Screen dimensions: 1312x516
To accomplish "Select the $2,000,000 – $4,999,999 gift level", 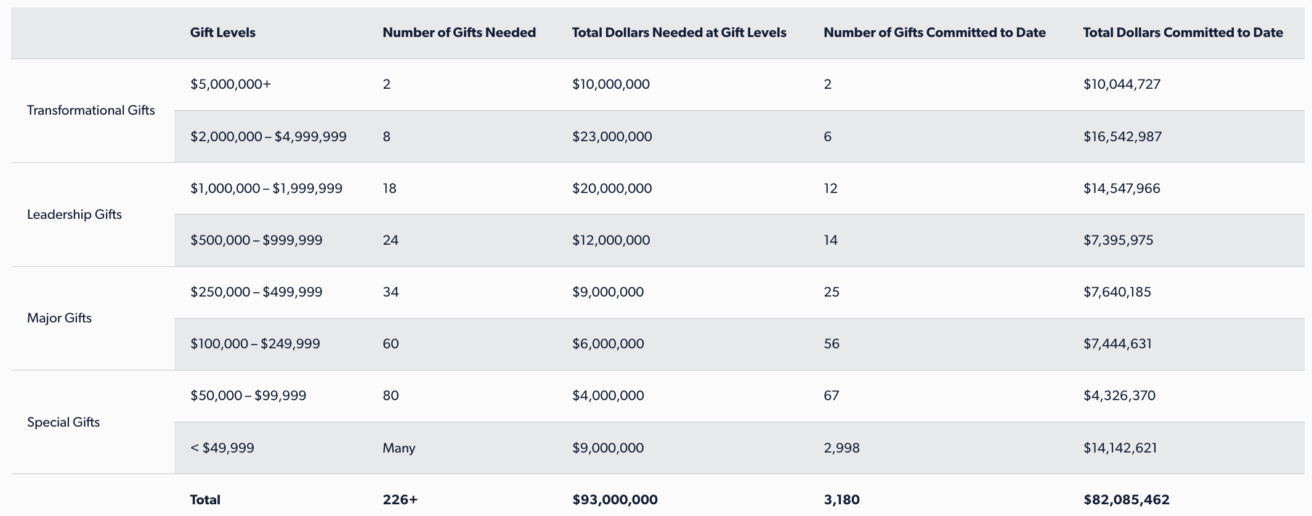I will point(268,137).
